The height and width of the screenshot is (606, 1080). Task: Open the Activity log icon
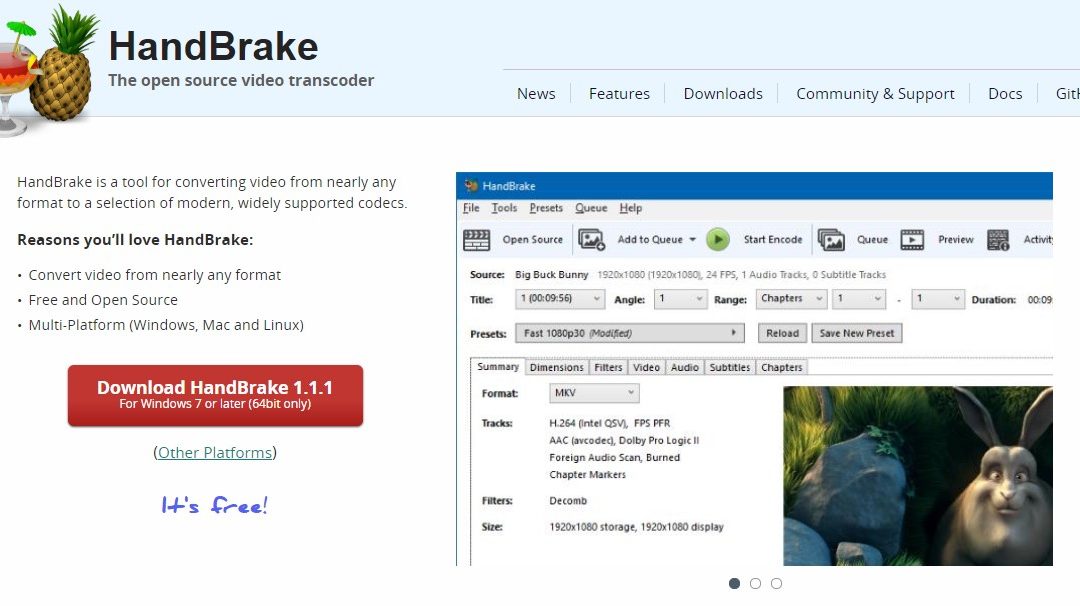(x=998, y=239)
